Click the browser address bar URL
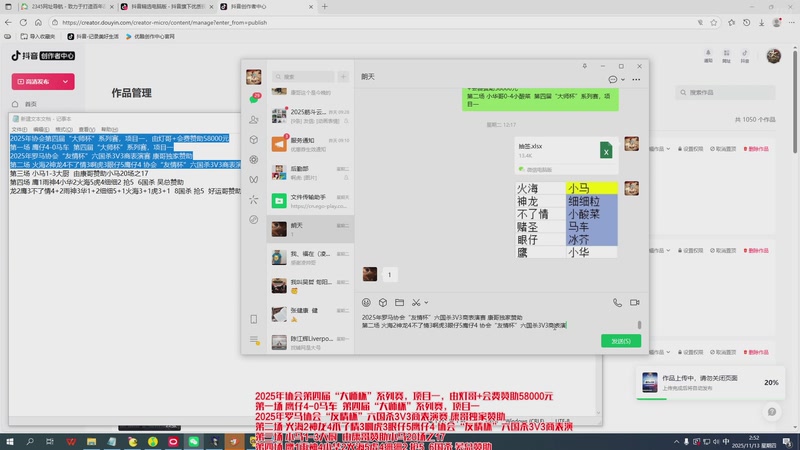This screenshot has height=450, width=800. click(x=164, y=22)
